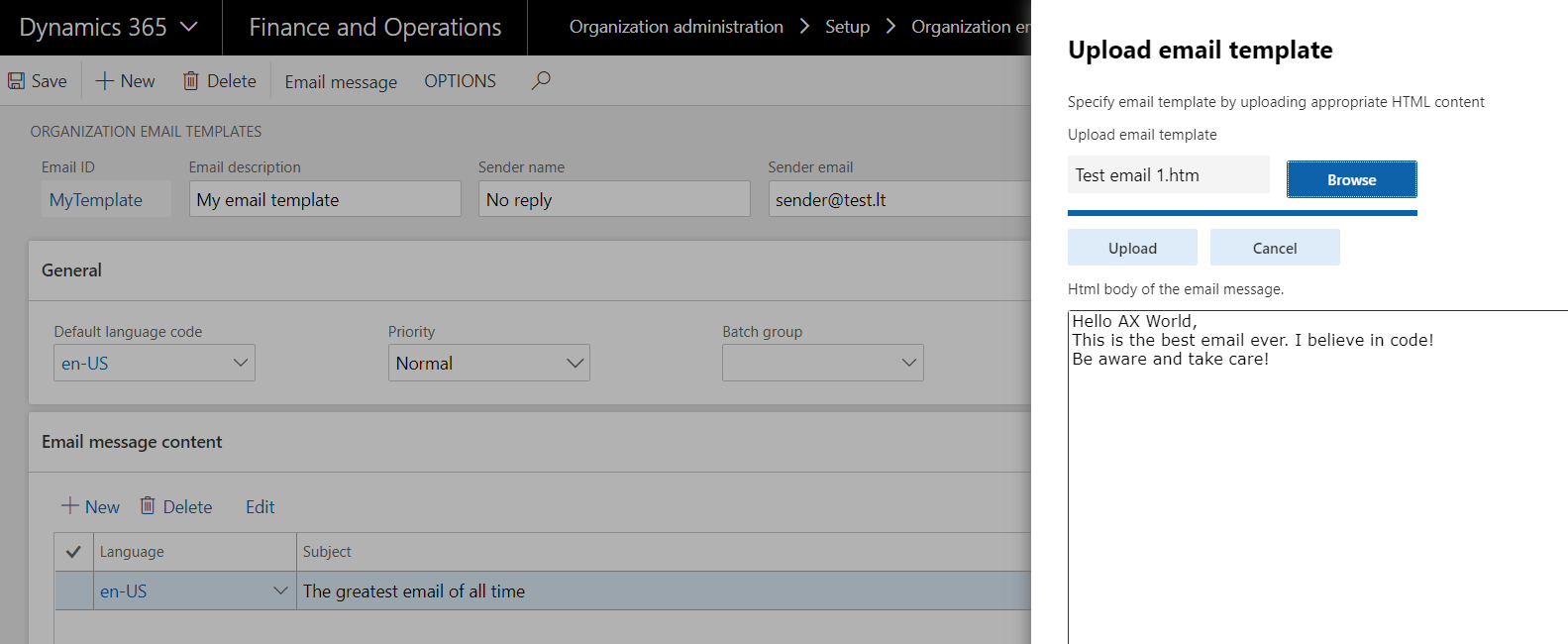Open search with the magnifier icon
Screen dimensions: 1568x644
coord(541,81)
